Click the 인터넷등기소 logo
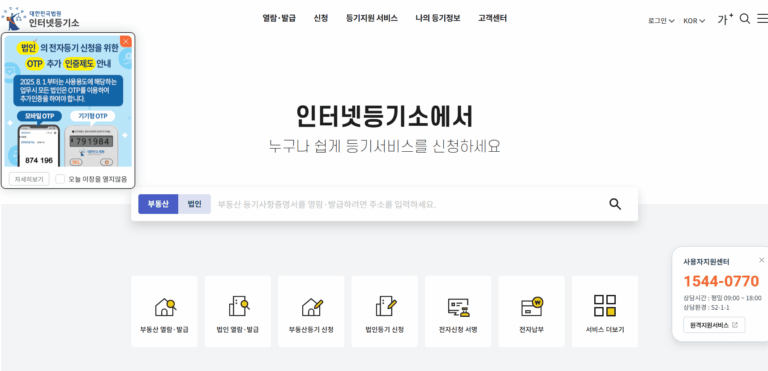This screenshot has height=371, width=768. click(41, 19)
